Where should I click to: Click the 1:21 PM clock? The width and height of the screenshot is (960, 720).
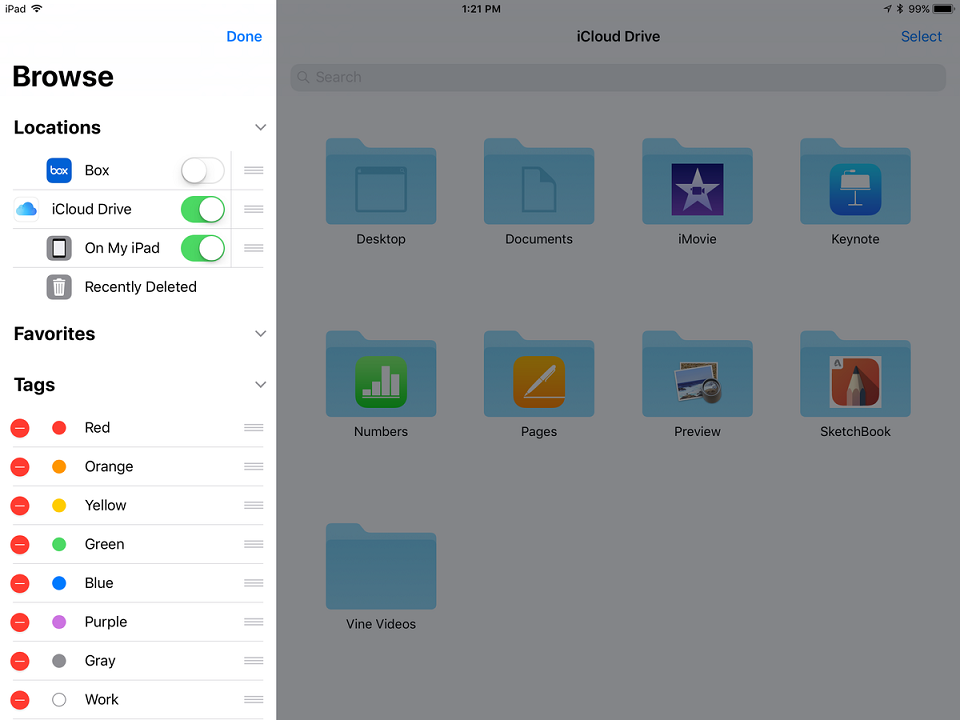click(481, 9)
